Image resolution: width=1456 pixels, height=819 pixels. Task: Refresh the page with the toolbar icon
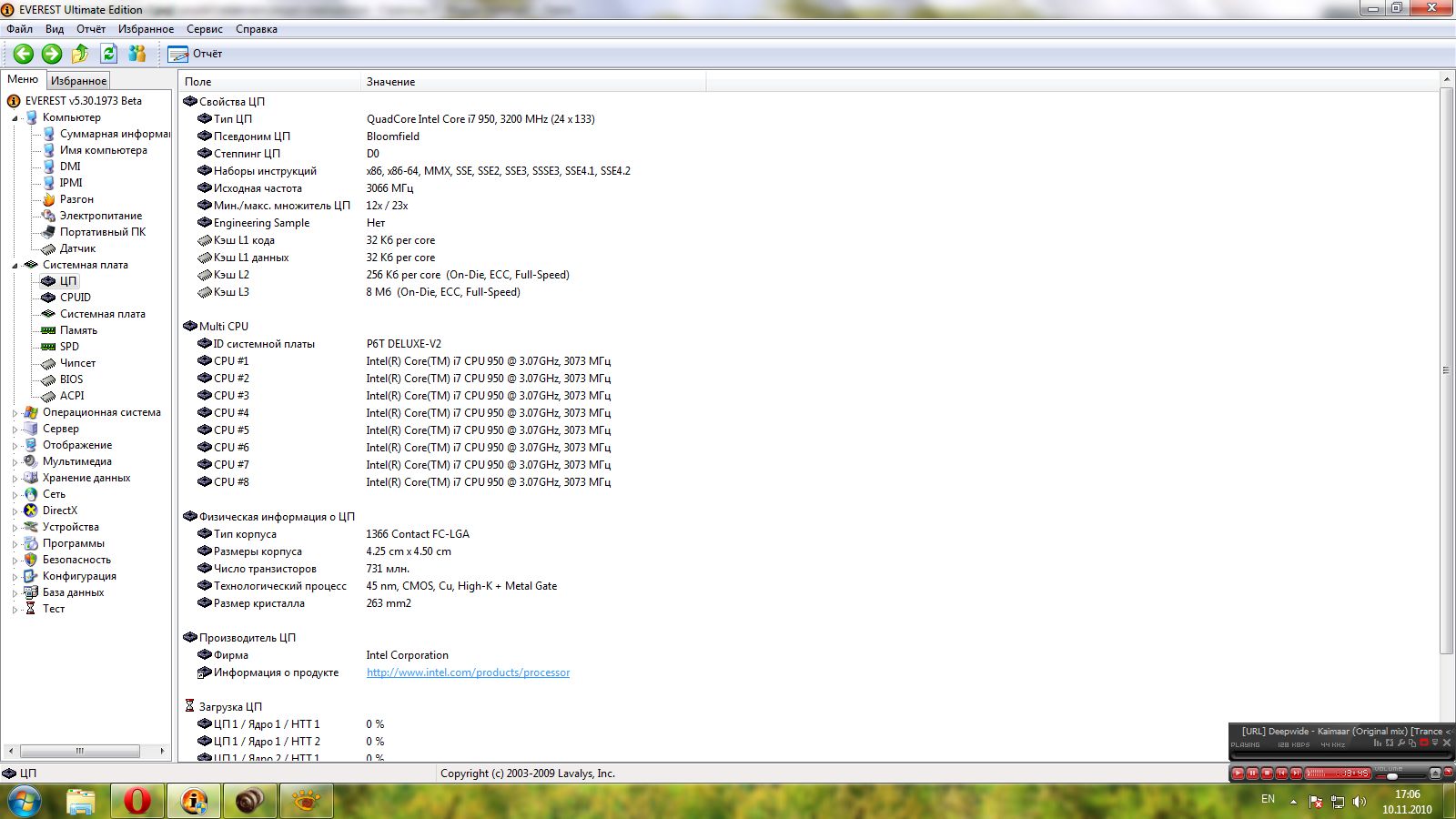point(109,54)
